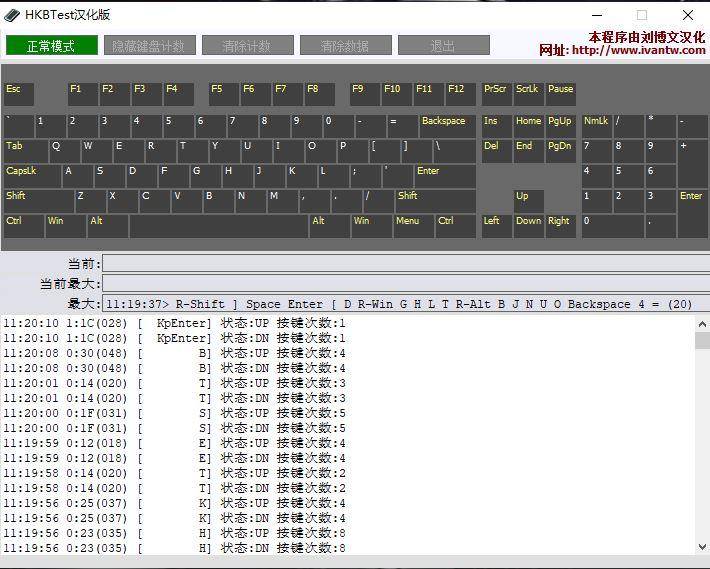This screenshot has width=710, height=569.
Task: Select the KpEnter 状态:UP log line
Action: point(175,323)
